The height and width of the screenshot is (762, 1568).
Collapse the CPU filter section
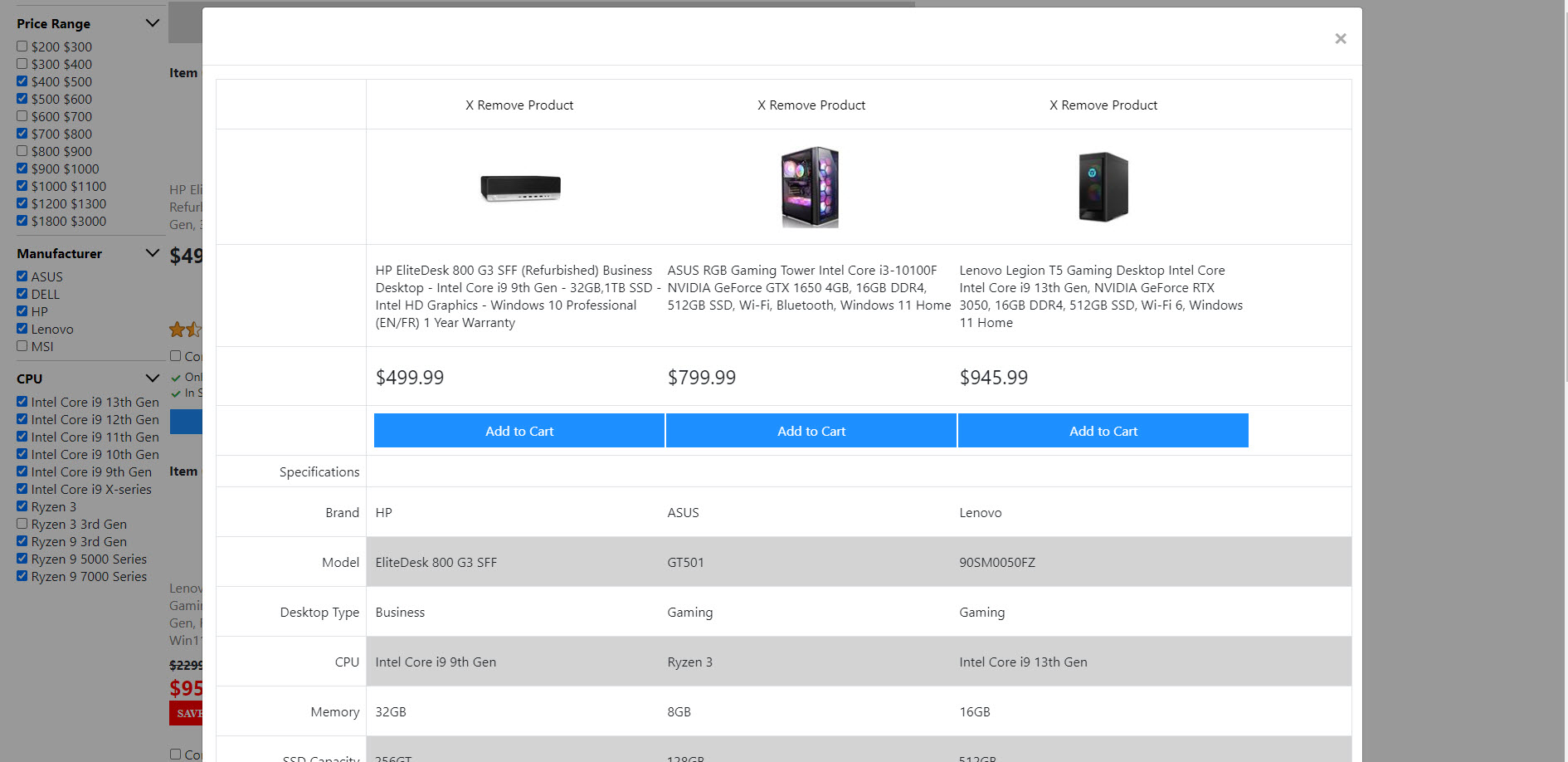point(152,379)
